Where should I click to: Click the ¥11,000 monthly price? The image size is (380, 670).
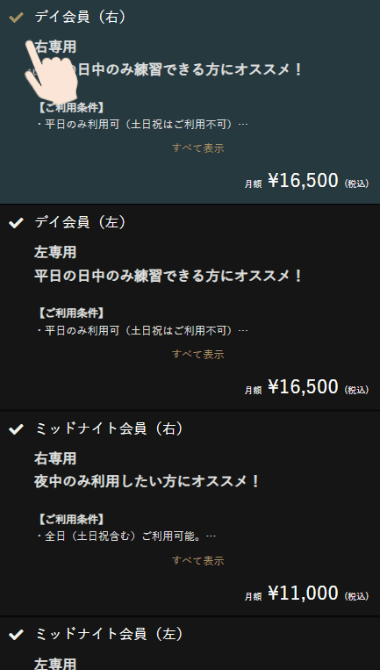pyautogui.click(x=303, y=593)
